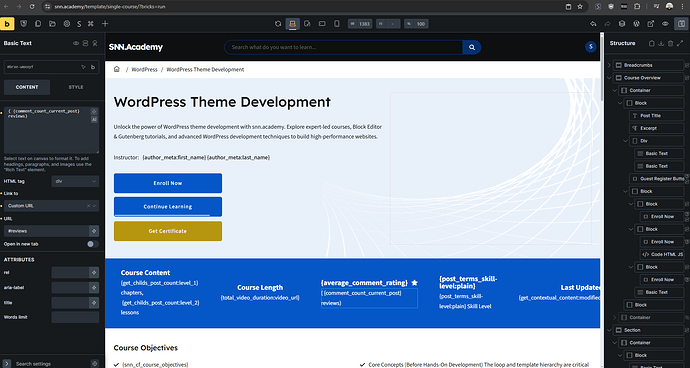Click the copy icon in the Structure header
The width and height of the screenshot is (690, 368).
(x=652, y=43)
